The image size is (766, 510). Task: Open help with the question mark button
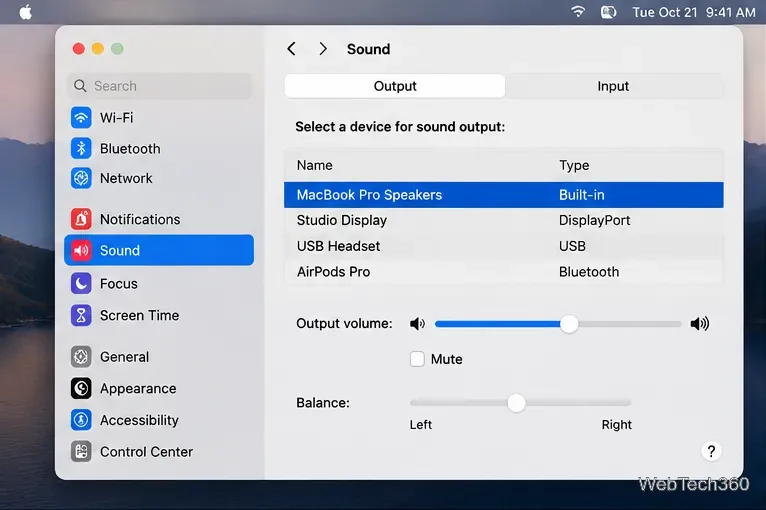pyautogui.click(x=711, y=451)
